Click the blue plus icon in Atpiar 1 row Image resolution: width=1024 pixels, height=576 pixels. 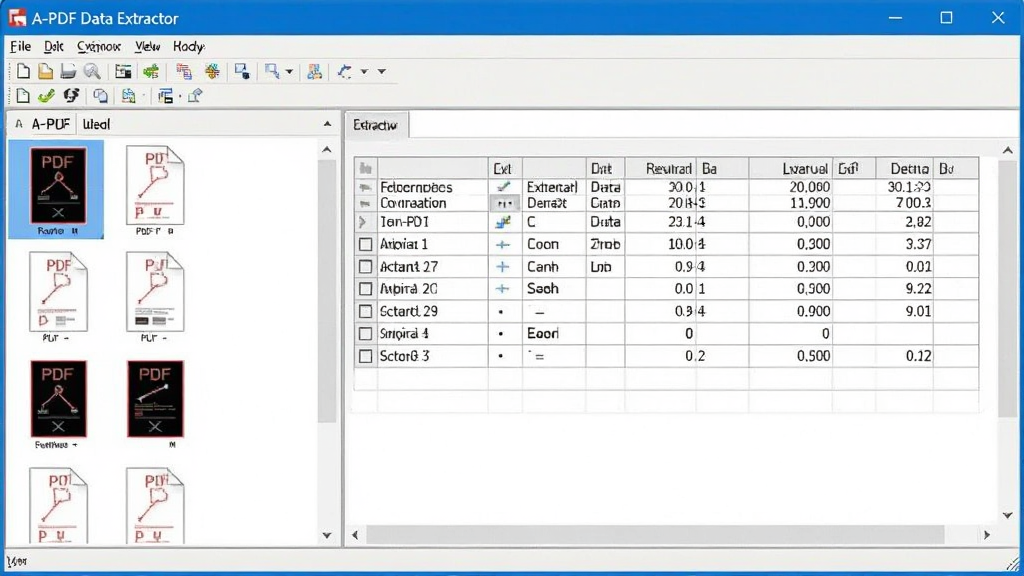click(502, 244)
